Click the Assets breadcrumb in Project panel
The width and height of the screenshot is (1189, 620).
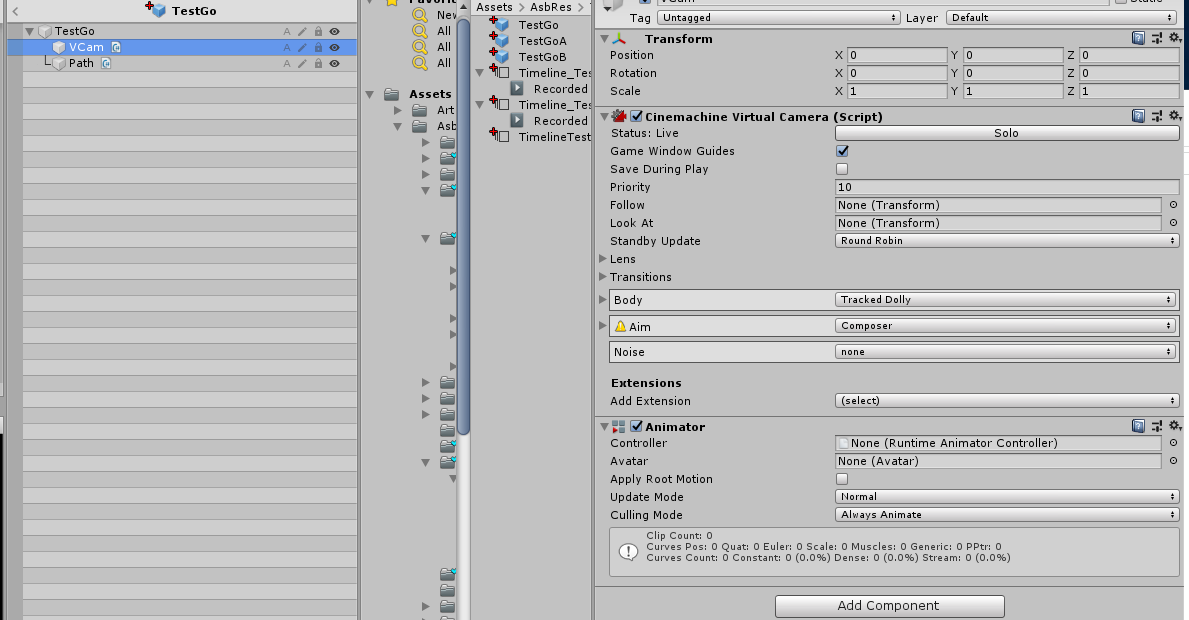click(x=493, y=7)
